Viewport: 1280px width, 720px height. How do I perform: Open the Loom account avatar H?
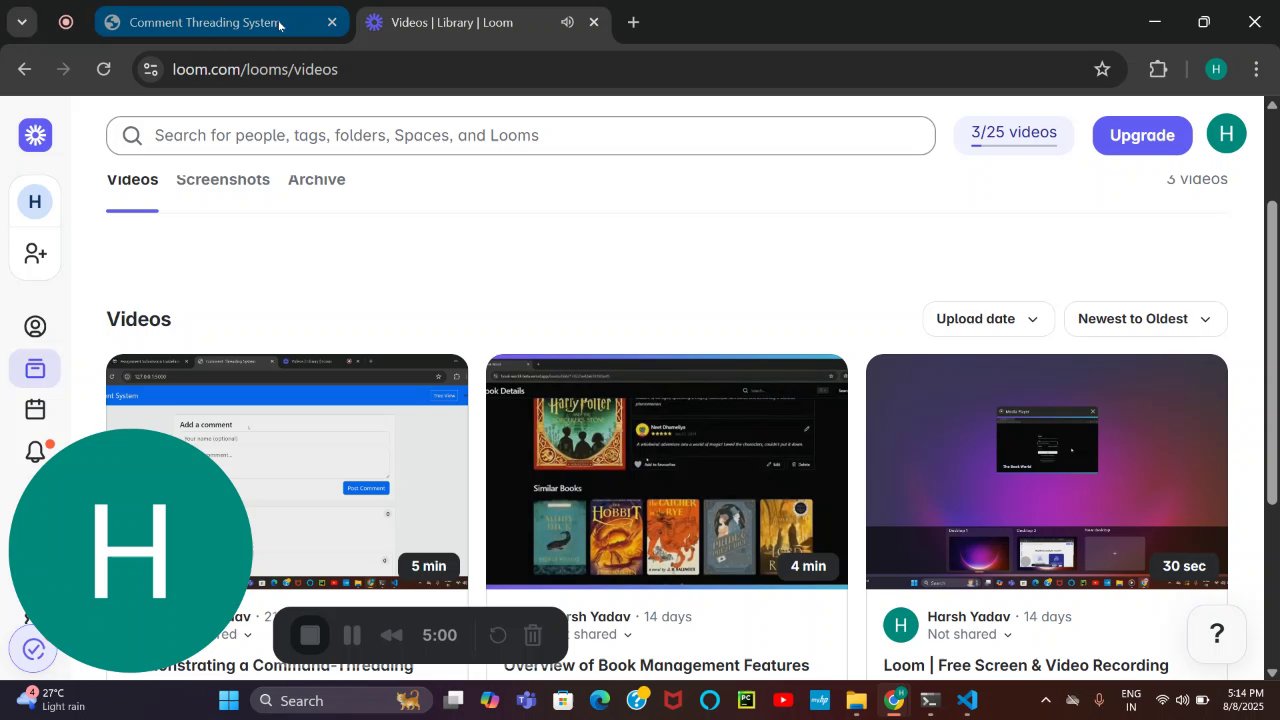[x=1226, y=135]
